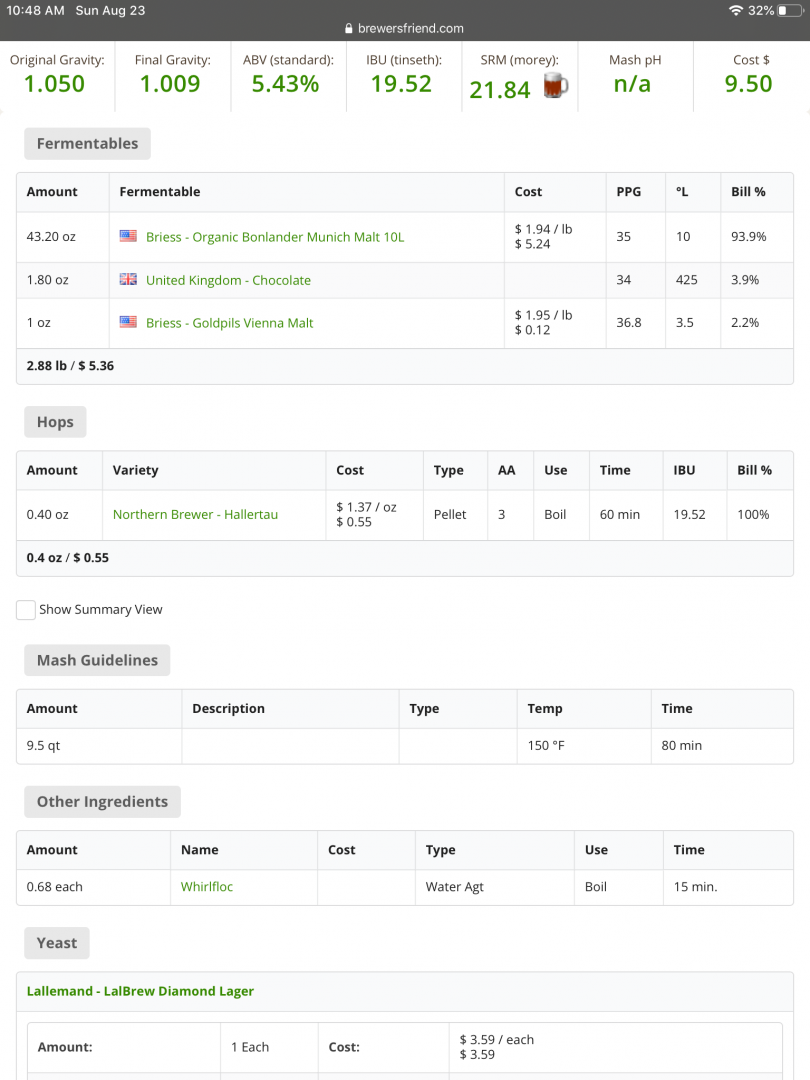Select the Hops section header

click(x=55, y=422)
